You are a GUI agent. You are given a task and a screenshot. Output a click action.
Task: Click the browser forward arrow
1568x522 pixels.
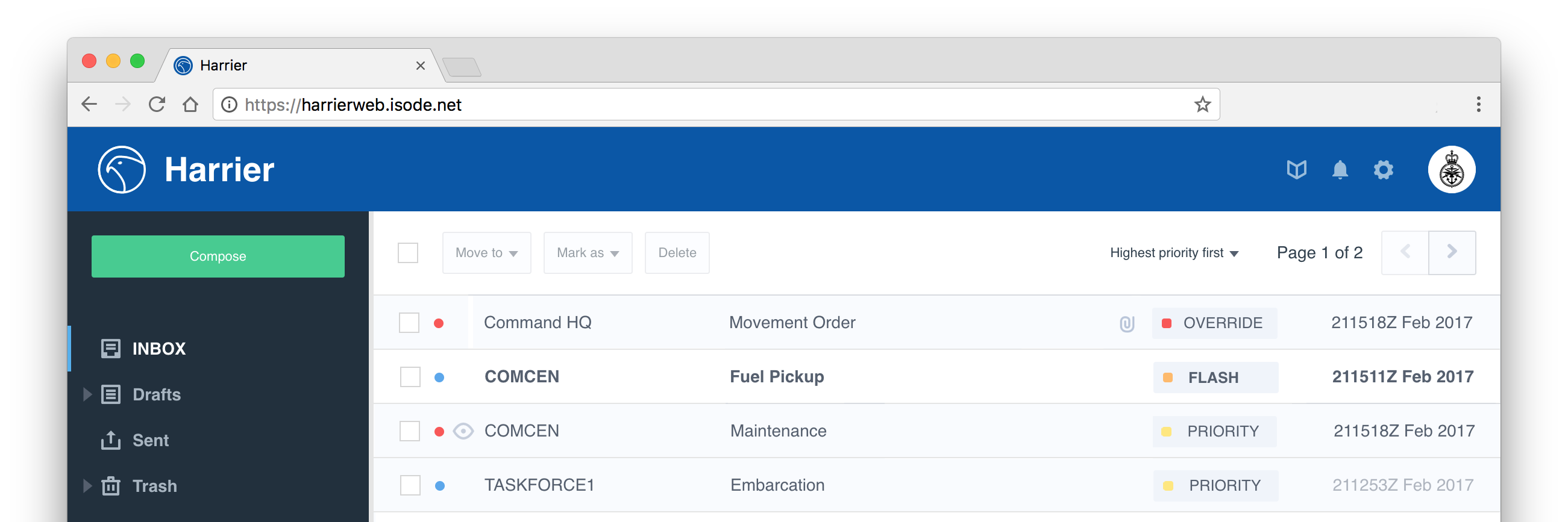point(123,104)
